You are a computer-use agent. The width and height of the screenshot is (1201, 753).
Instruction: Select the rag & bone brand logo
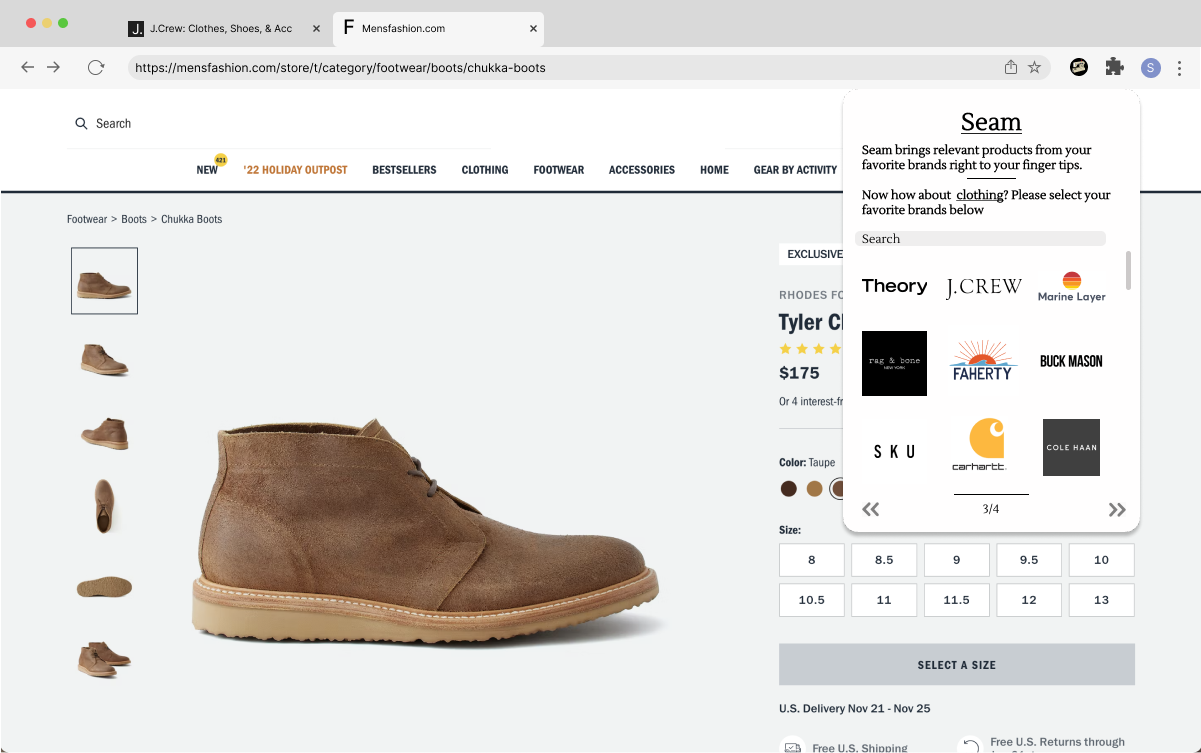pos(894,363)
